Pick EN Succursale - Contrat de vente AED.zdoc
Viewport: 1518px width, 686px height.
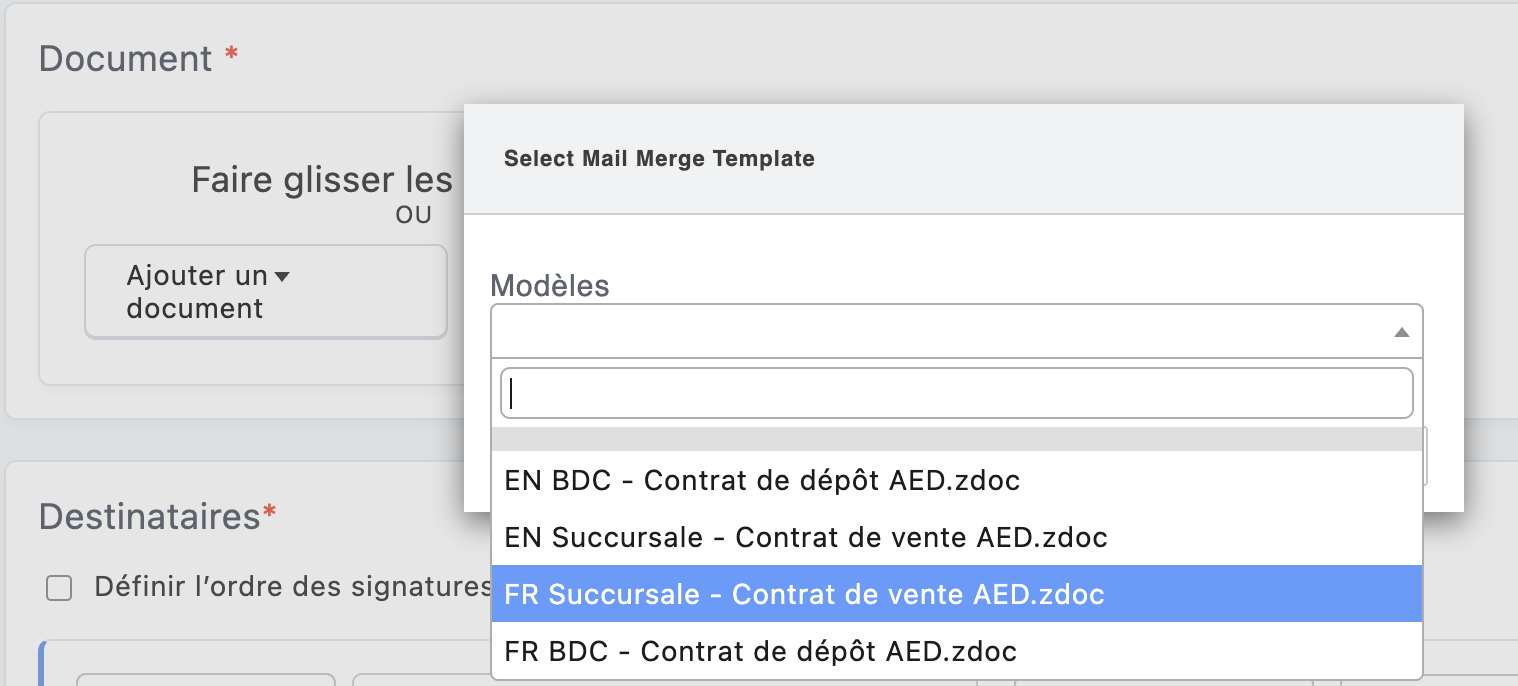tap(806, 538)
